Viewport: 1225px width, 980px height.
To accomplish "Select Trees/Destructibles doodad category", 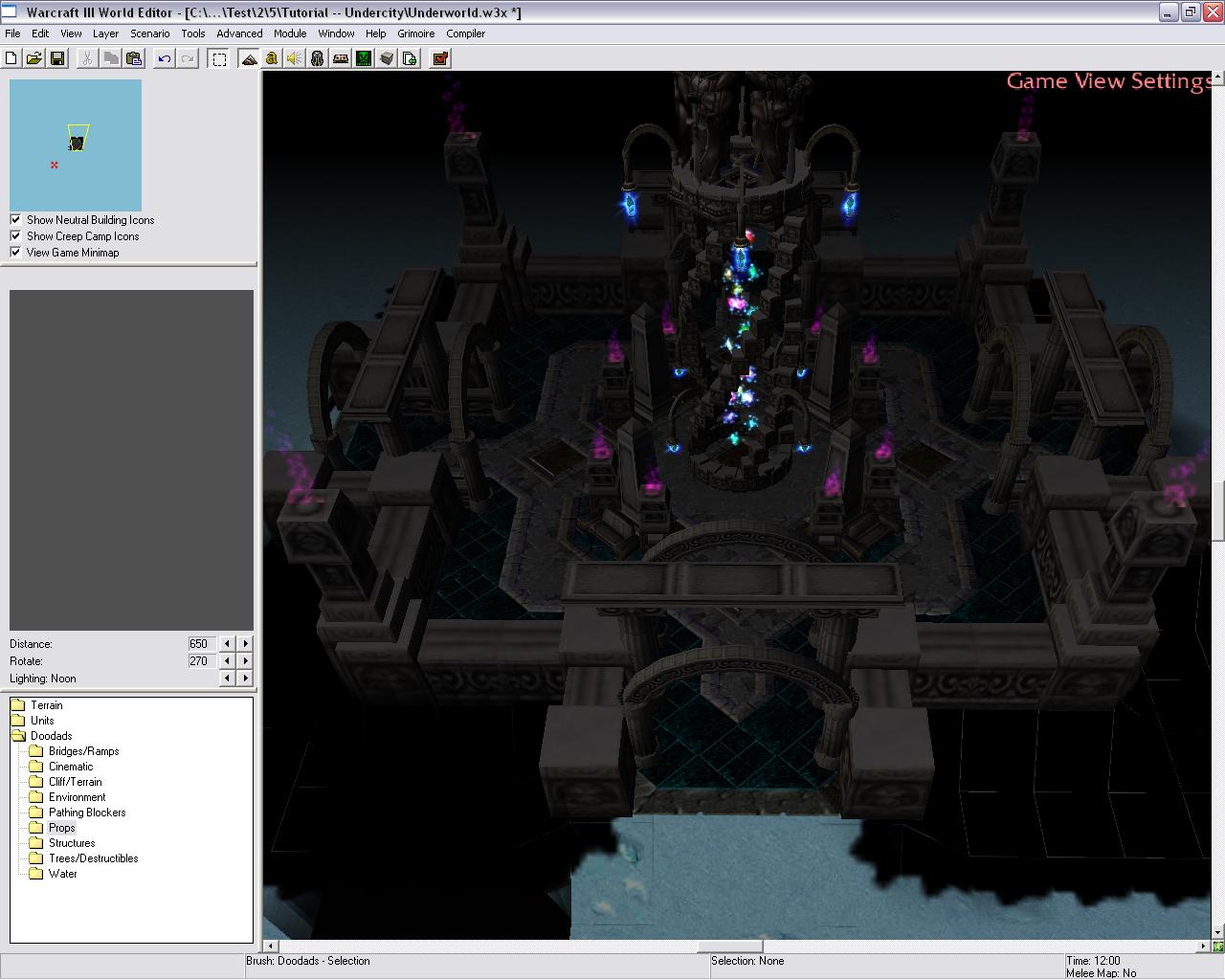I will click(93, 858).
